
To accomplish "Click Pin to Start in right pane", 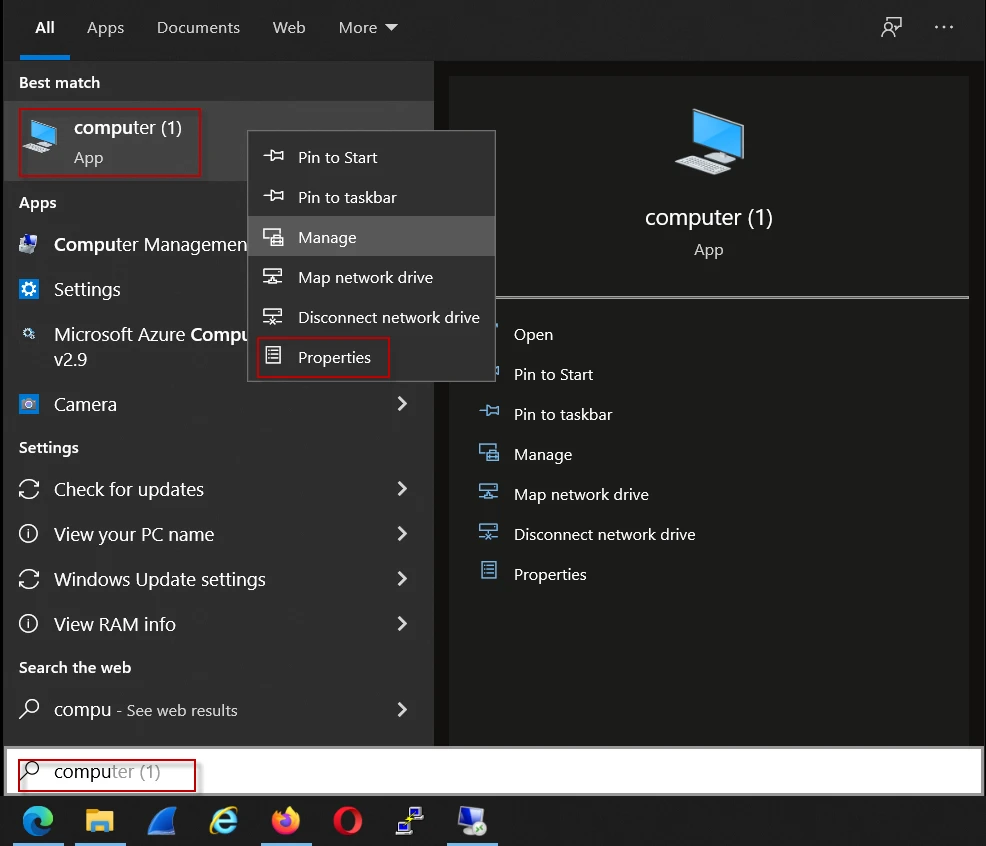I will click(553, 375).
